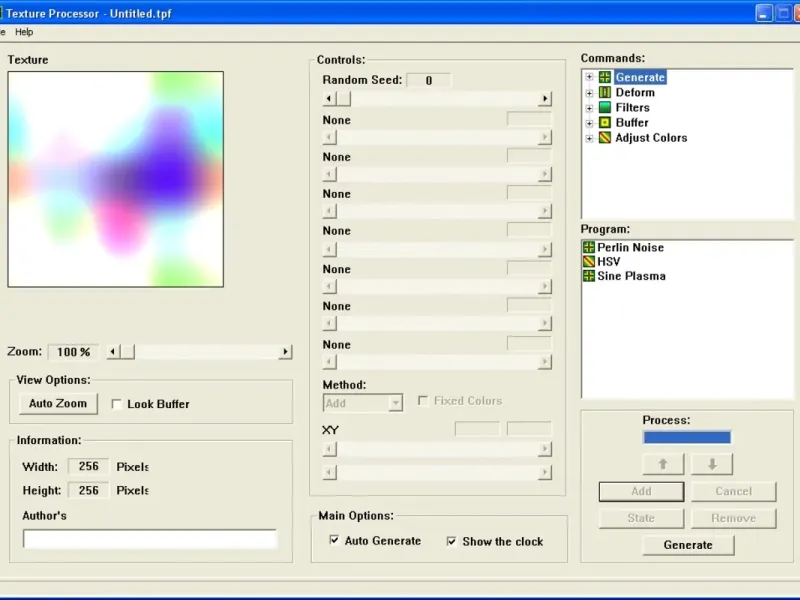Screen dimensions: 800x600
Task: Expand the Generate tree node
Action: (589, 77)
